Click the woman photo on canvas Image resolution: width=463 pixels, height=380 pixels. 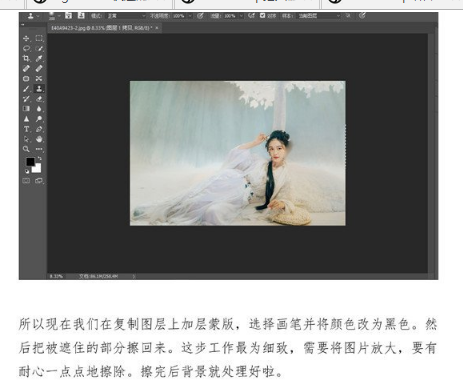(238, 153)
